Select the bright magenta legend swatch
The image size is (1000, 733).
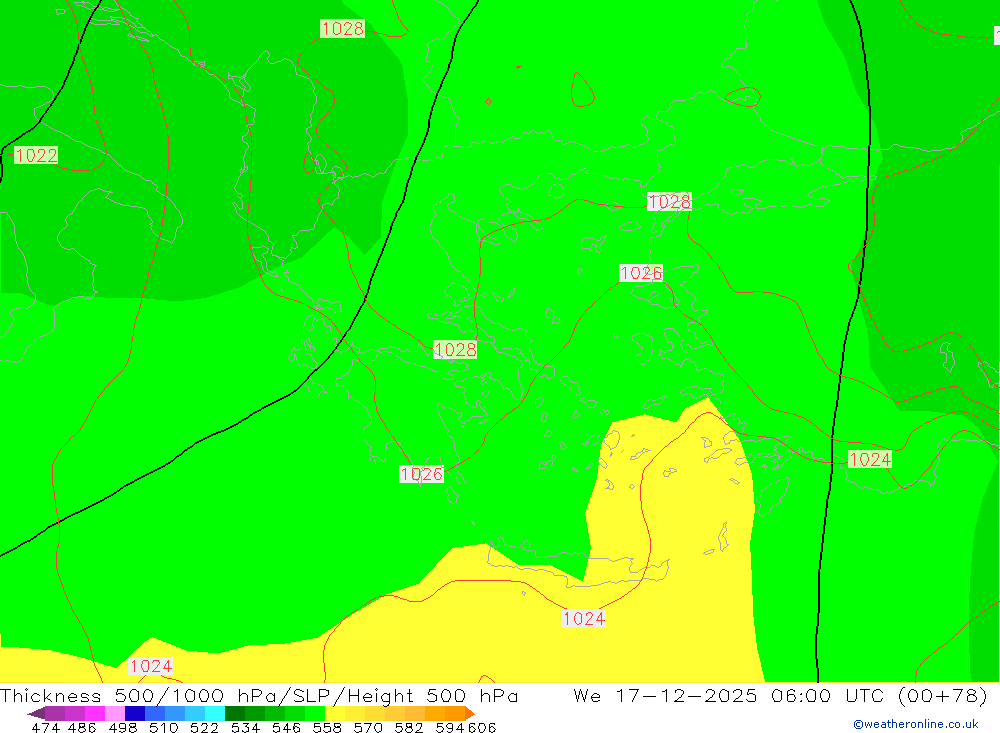pyautogui.click(x=95, y=713)
